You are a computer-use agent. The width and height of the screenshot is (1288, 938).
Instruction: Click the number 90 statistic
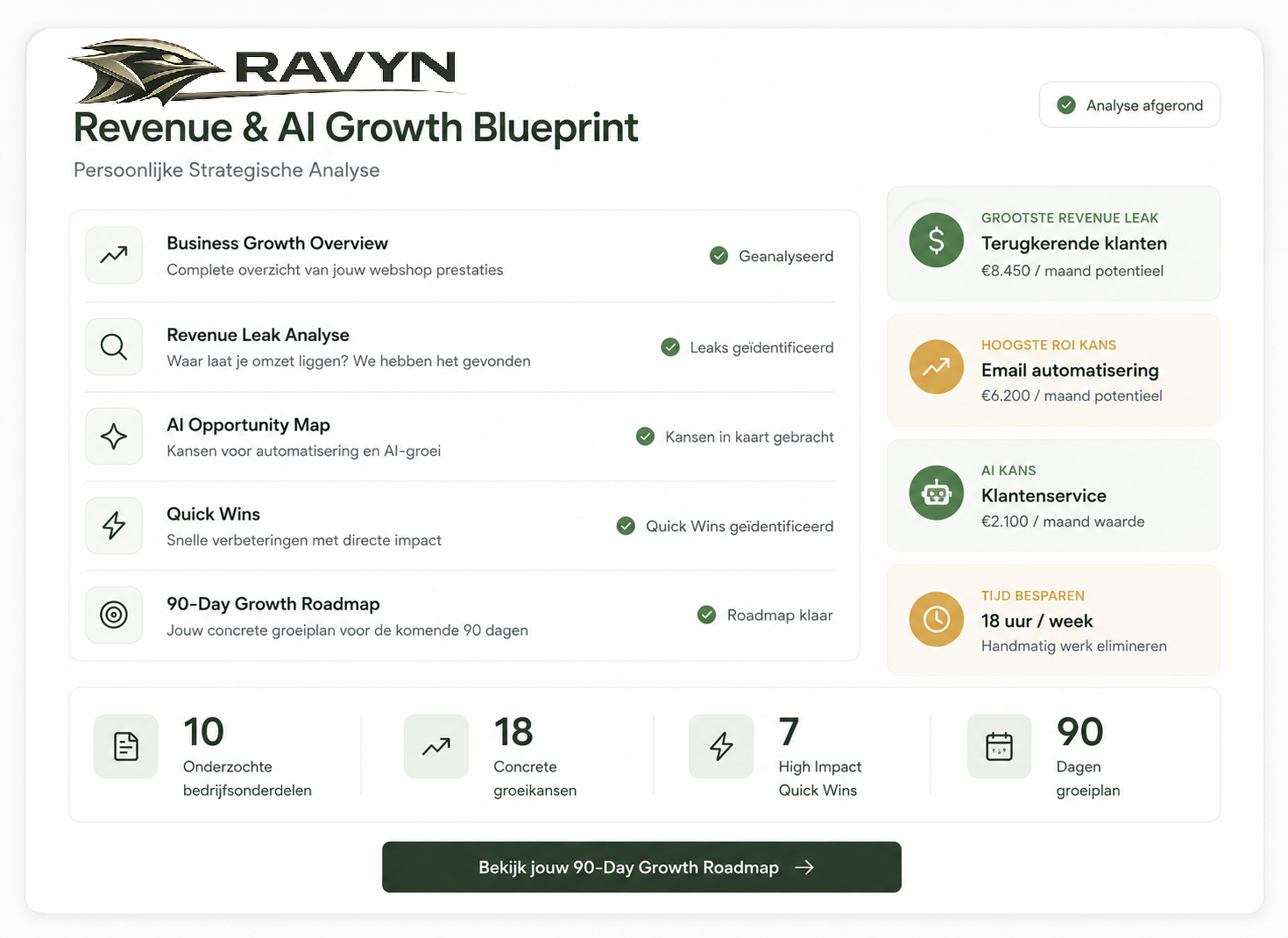pos(1079,732)
